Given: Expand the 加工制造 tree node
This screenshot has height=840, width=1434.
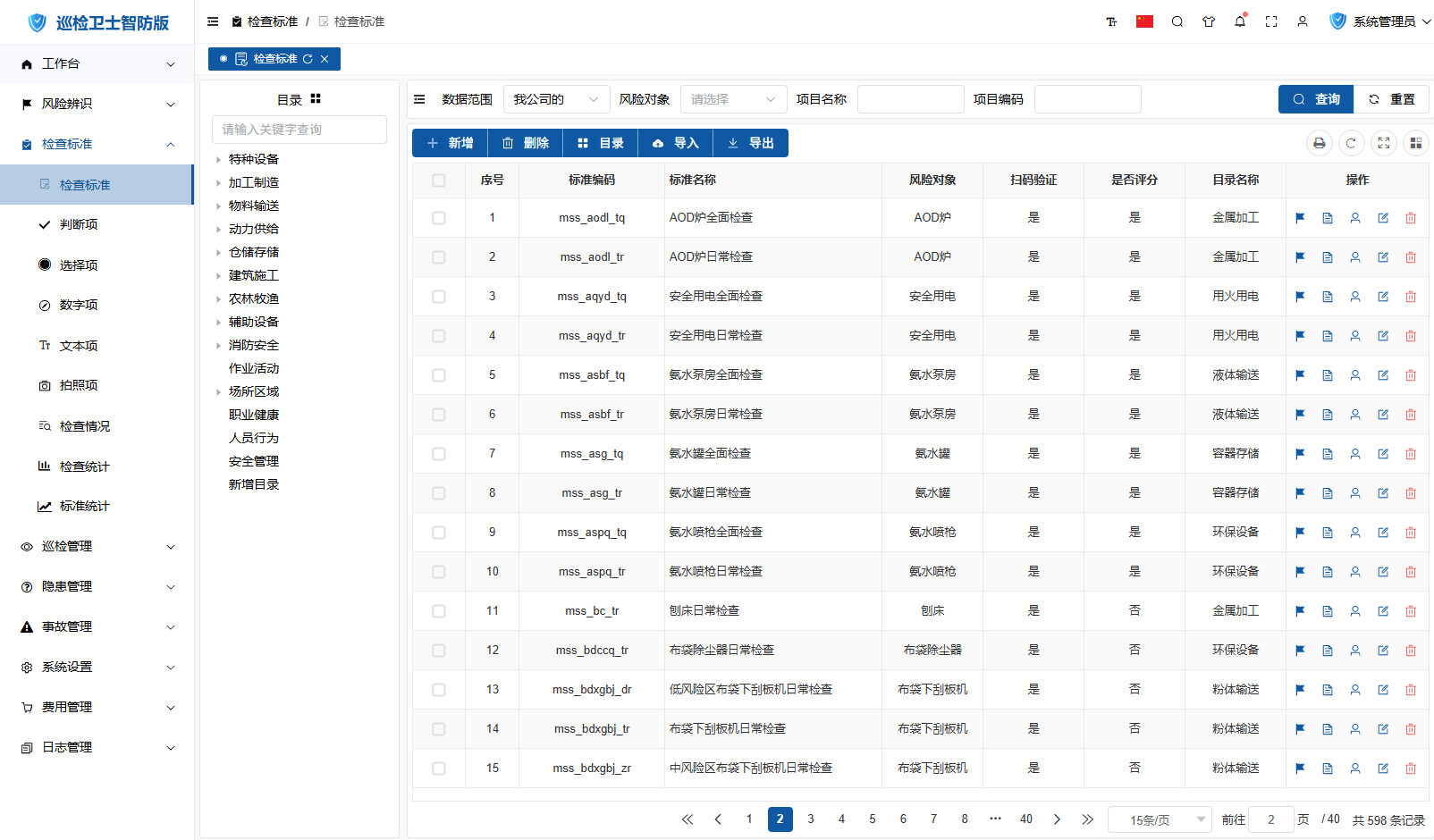Looking at the screenshot, I should 218,183.
